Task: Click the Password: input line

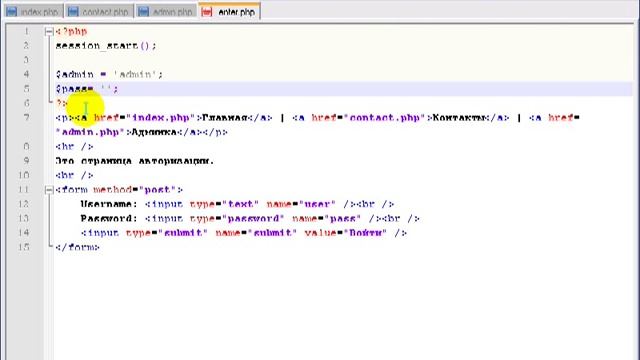Action: [x=250, y=218]
